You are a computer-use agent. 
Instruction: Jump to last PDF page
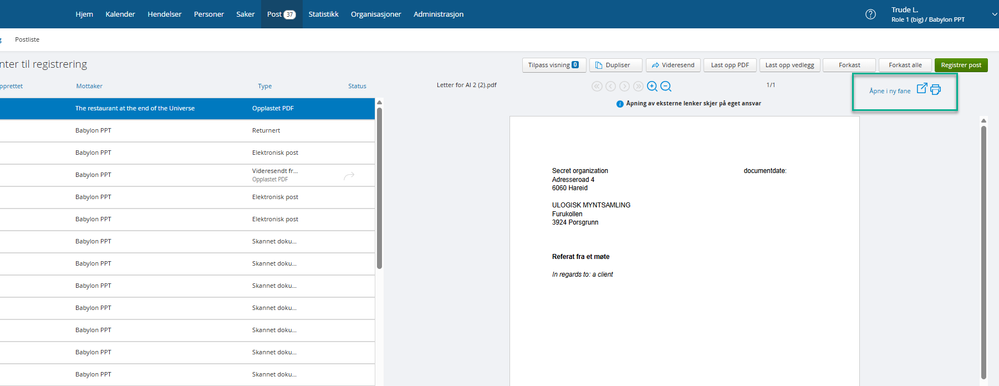(638, 87)
